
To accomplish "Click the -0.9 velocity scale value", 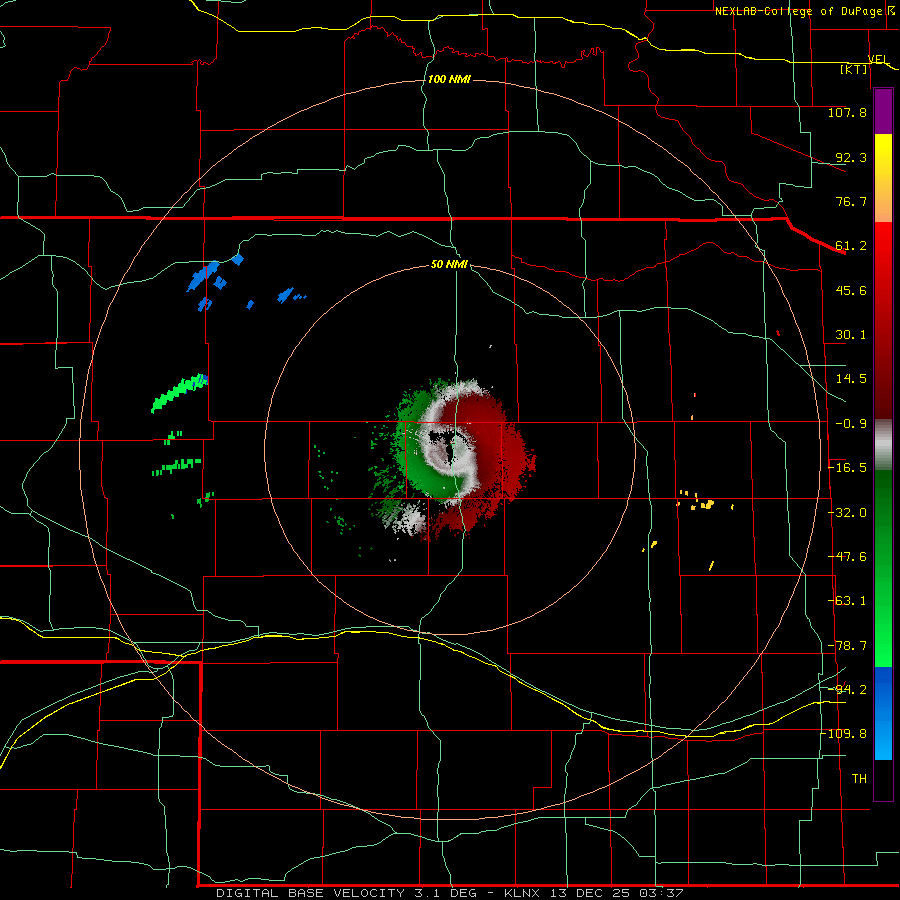I will click(851, 424).
